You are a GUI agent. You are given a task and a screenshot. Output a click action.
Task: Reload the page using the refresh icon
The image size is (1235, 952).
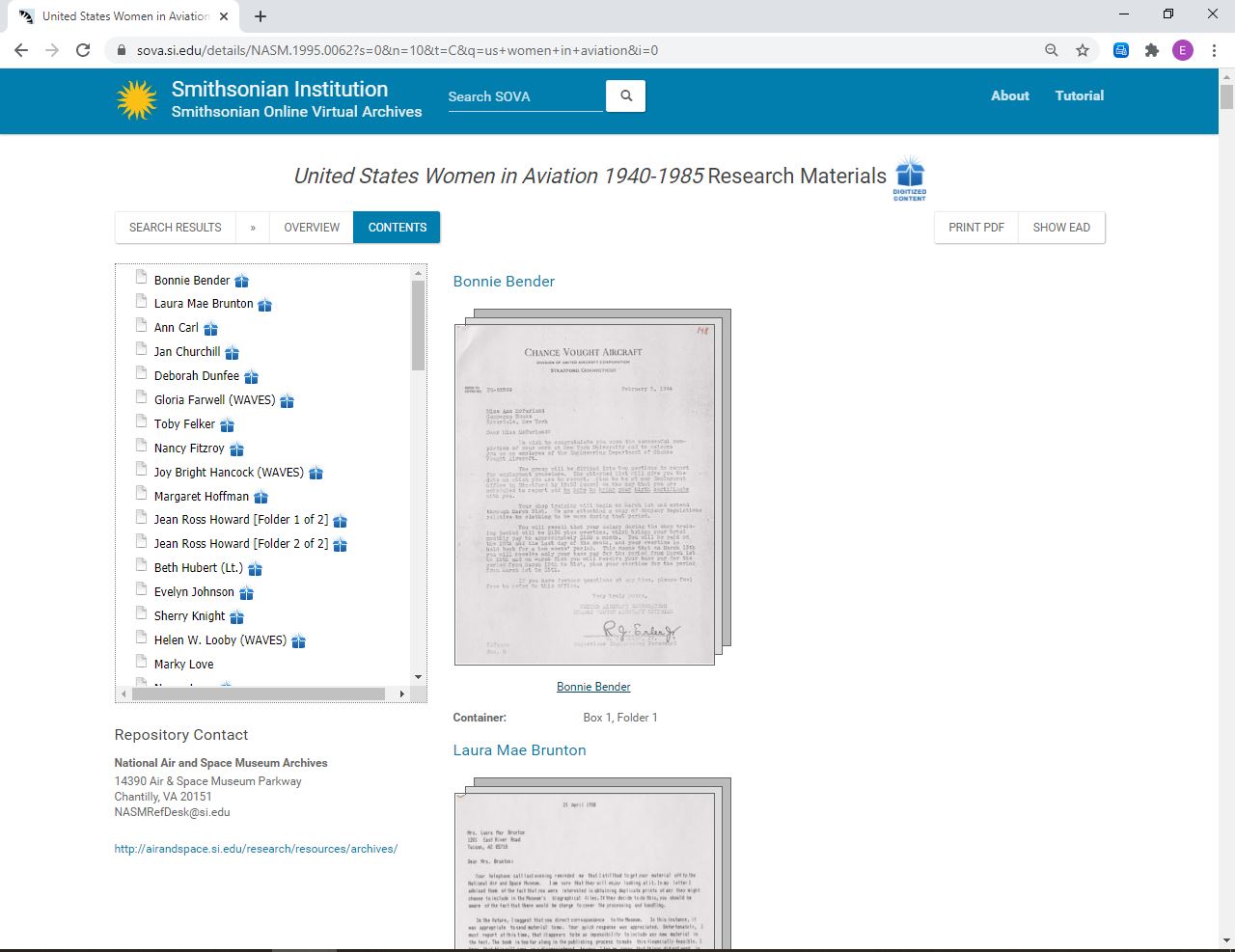(83, 50)
